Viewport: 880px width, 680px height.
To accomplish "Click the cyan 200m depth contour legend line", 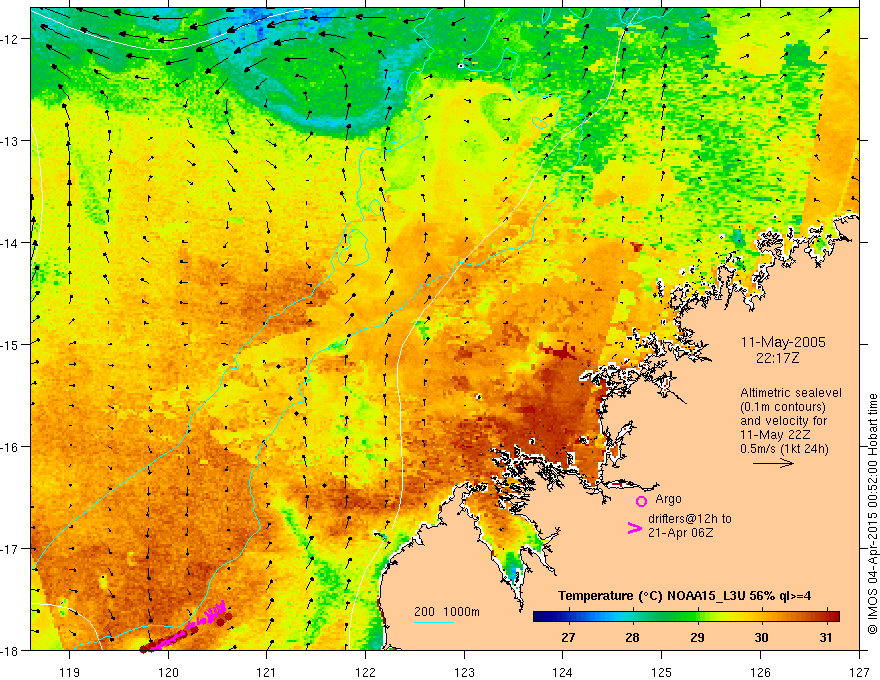I will click(433, 622).
